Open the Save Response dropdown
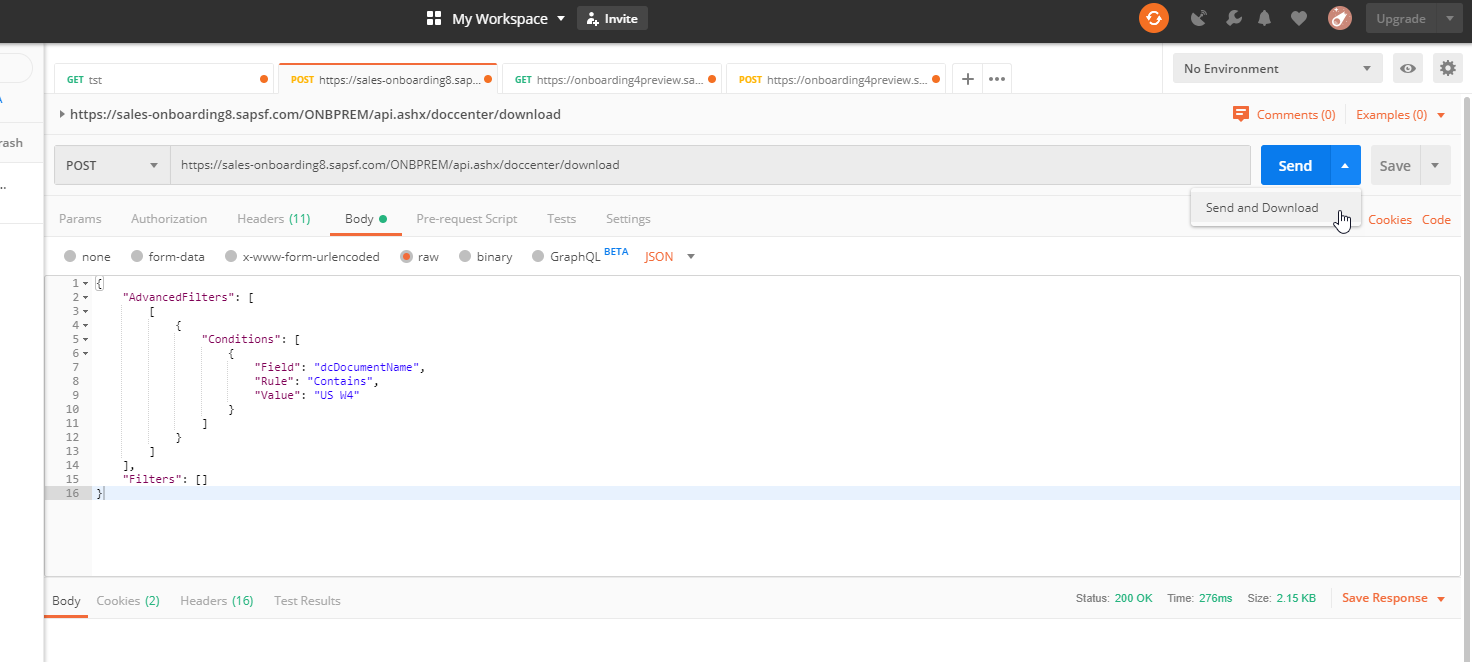Image resolution: width=1472 pixels, height=662 pixels. click(x=1393, y=598)
